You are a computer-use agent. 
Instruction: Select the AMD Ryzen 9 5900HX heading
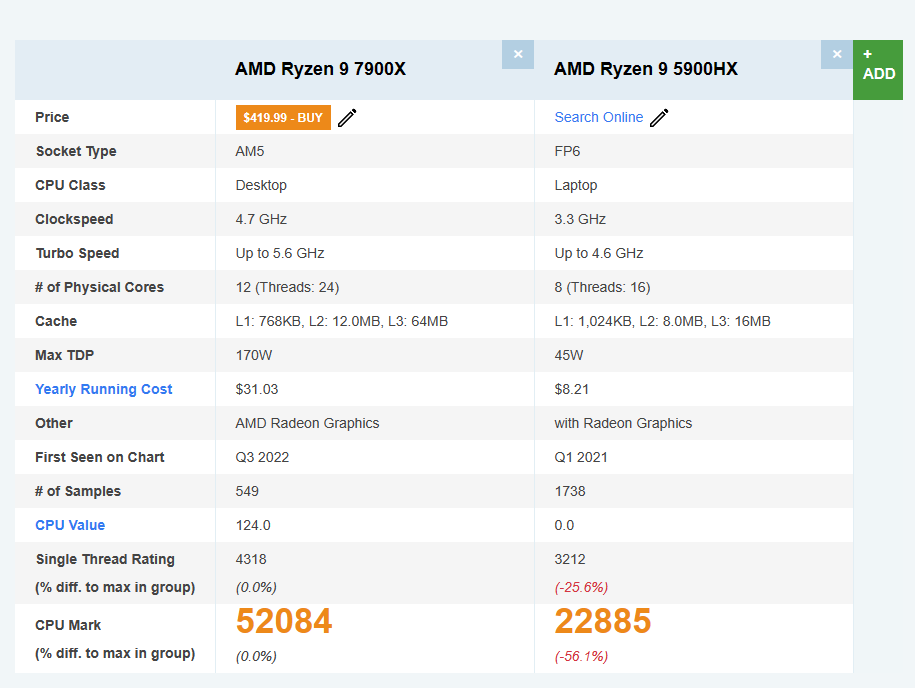coord(646,69)
